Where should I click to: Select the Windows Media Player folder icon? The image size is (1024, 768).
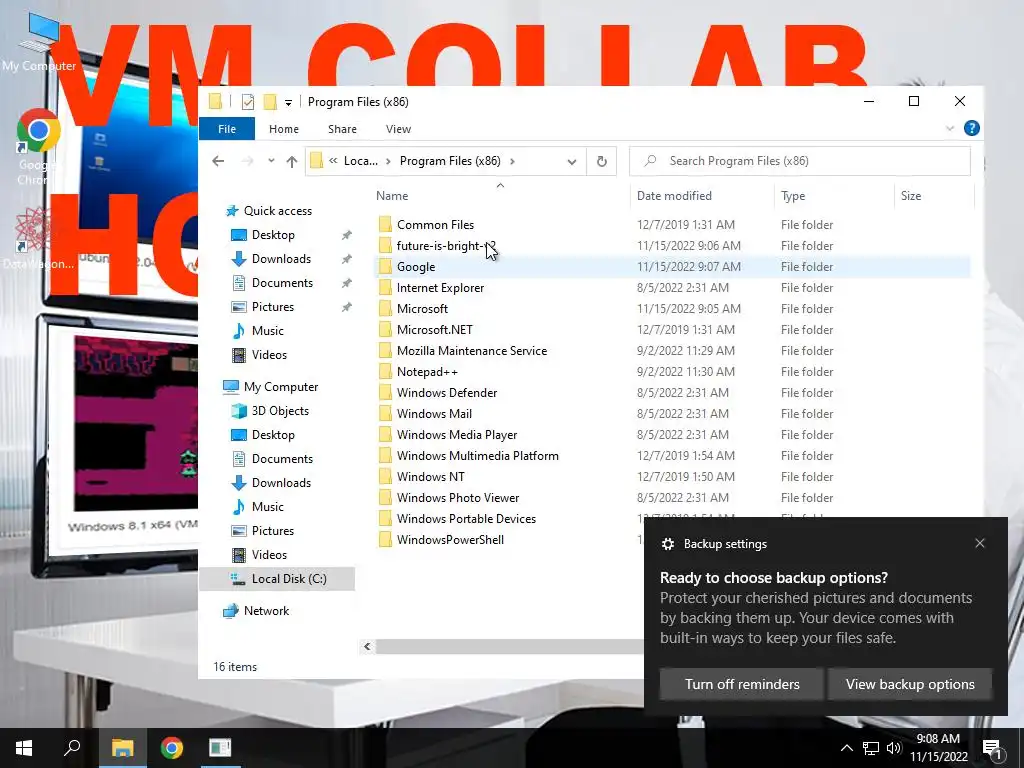[385, 435]
